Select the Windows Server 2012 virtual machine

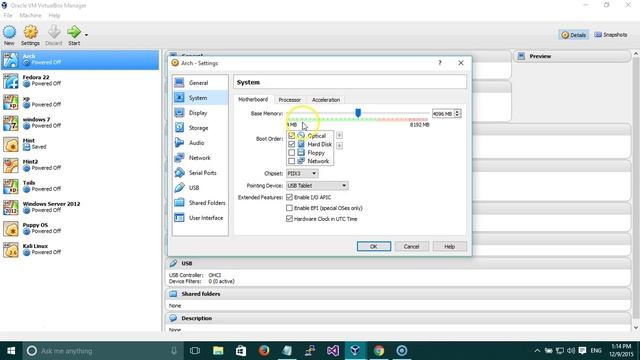pyautogui.click(x=80, y=207)
